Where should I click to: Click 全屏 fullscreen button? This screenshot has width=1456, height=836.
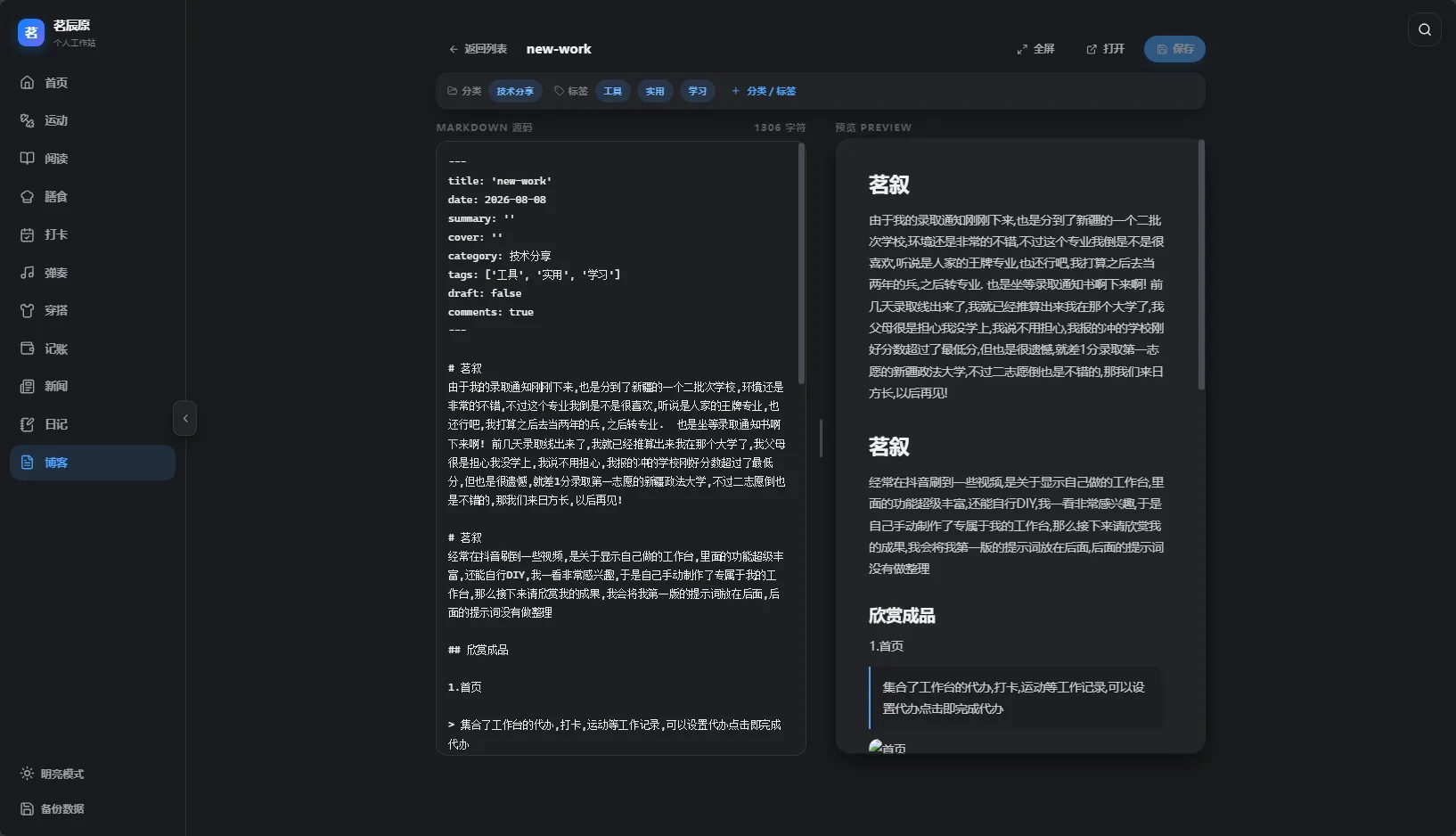(x=1035, y=49)
